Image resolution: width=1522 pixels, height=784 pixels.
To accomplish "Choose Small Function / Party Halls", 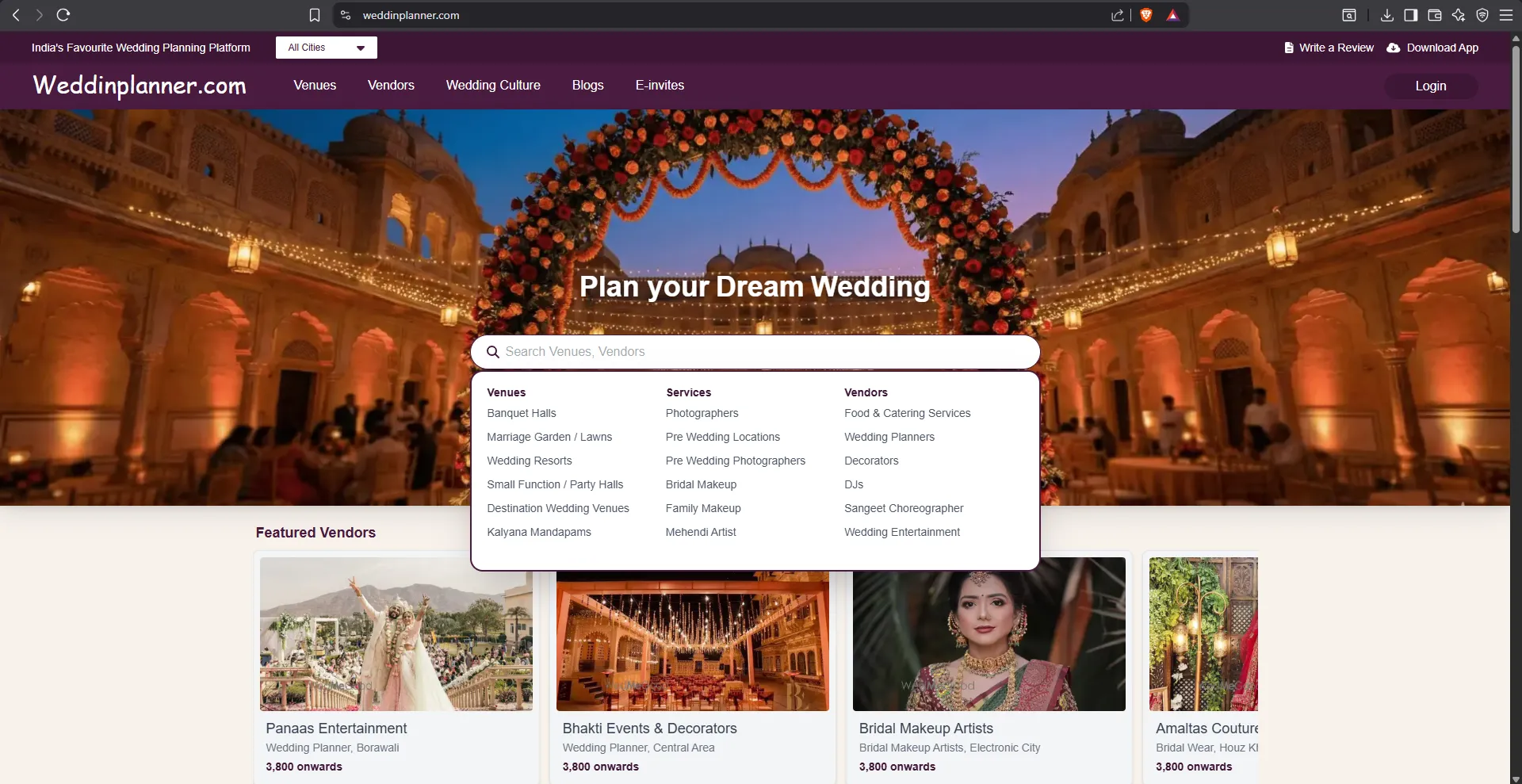I will [555, 484].
